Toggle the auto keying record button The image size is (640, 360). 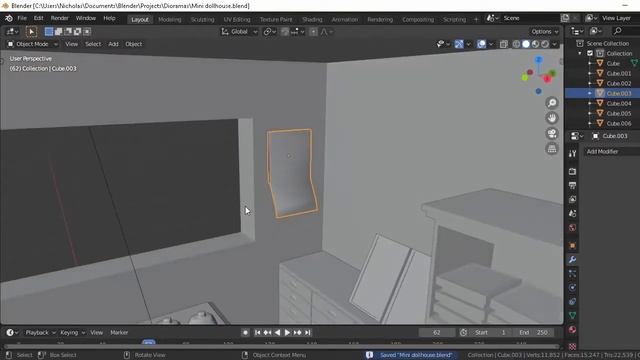click(x=245, y=333)
